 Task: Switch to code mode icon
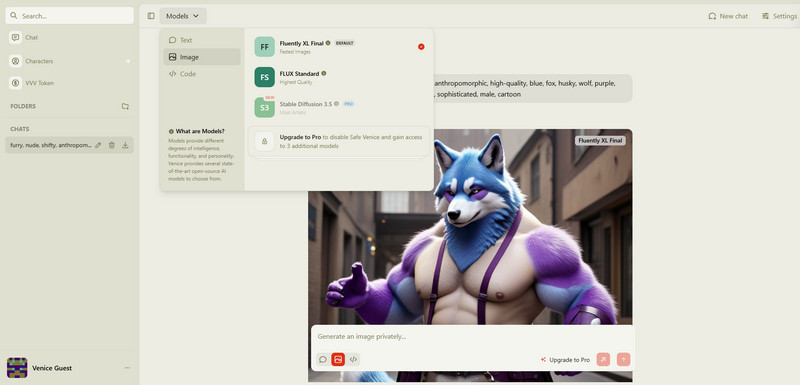click(x=353, y=359)
